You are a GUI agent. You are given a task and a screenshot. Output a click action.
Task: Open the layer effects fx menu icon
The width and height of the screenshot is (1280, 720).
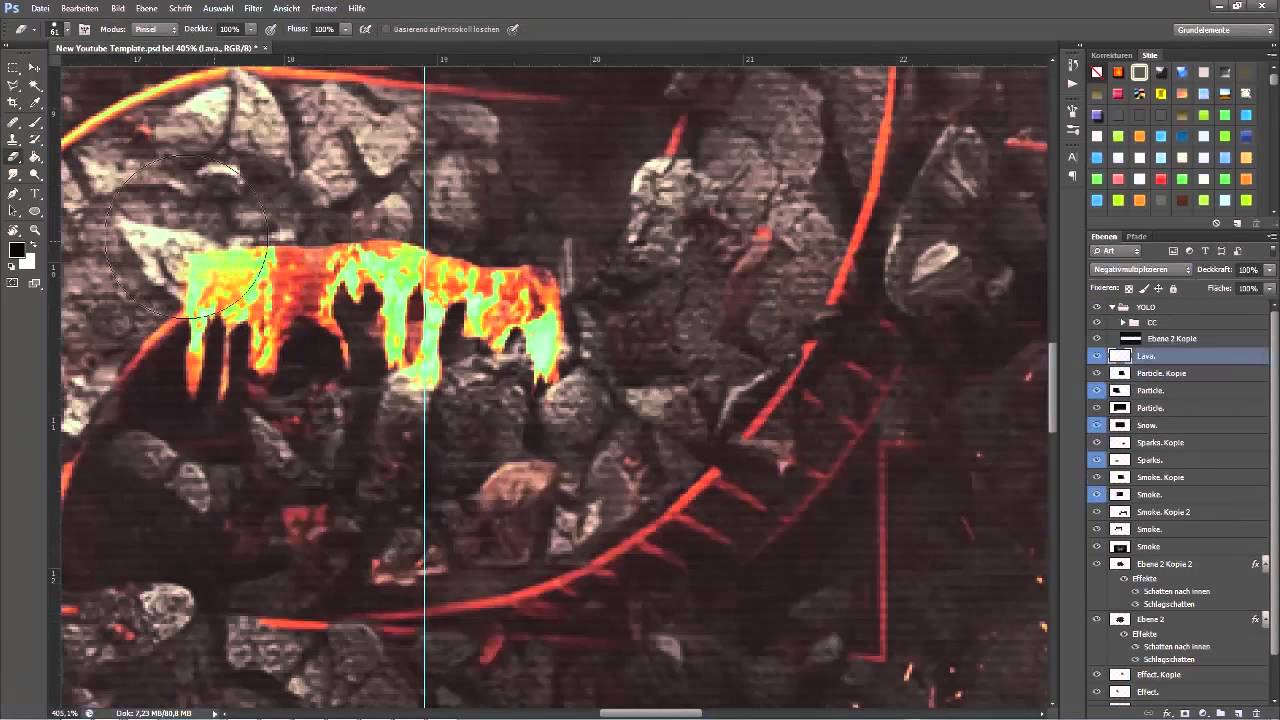point(1167,713)
